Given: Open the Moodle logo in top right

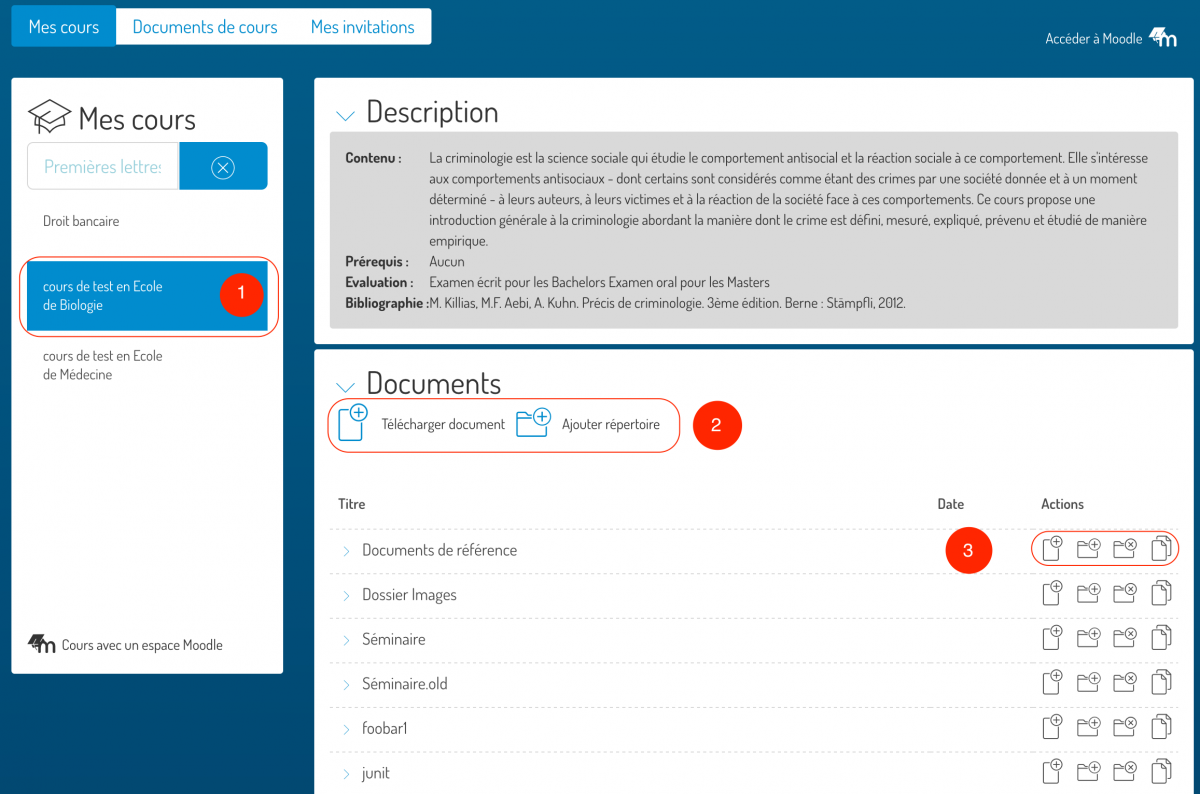Looking at the screenshot, I should pyautogui.click(x=1162, y=38).
